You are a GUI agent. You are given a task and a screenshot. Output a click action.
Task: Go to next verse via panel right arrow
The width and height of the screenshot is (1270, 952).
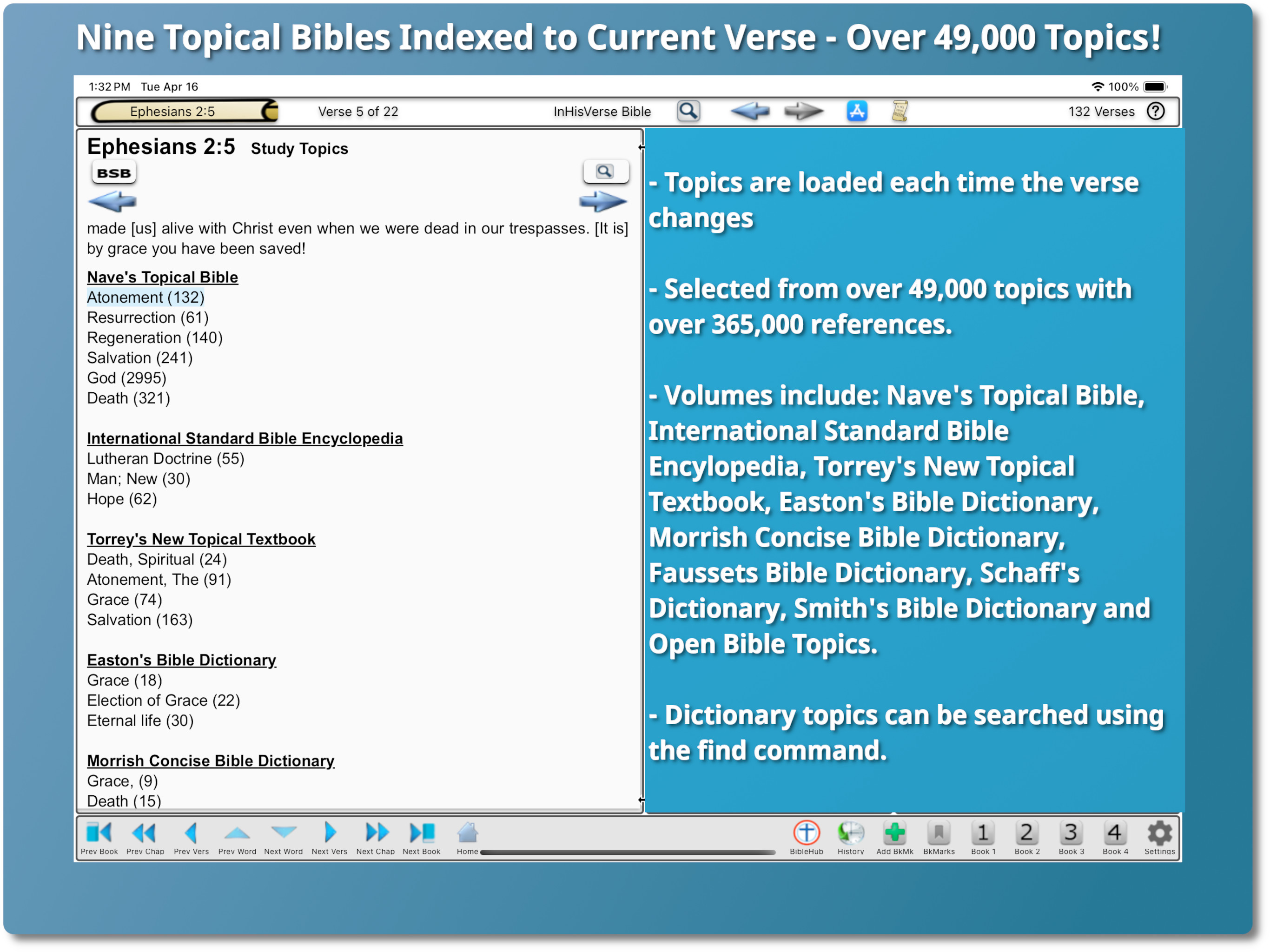(x=603, y=202)
